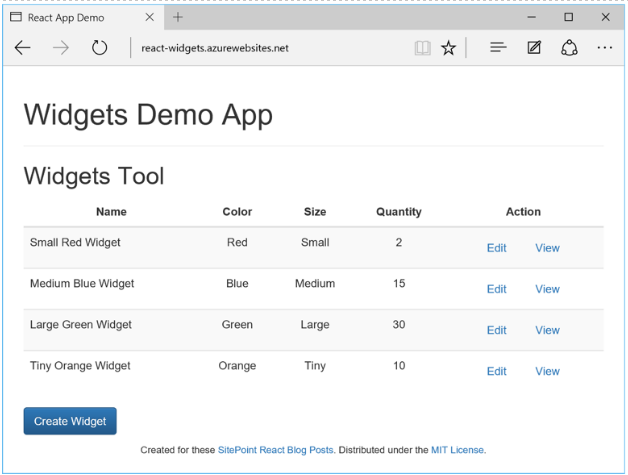Edit the Tiny Orange Widget
The height and width of the screenshot is (475, 628).
[496, 371]
